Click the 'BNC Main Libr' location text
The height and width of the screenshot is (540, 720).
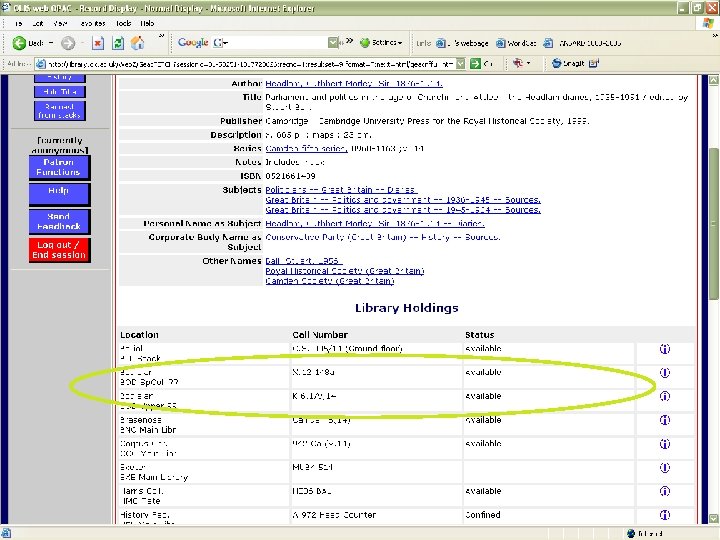148,430
